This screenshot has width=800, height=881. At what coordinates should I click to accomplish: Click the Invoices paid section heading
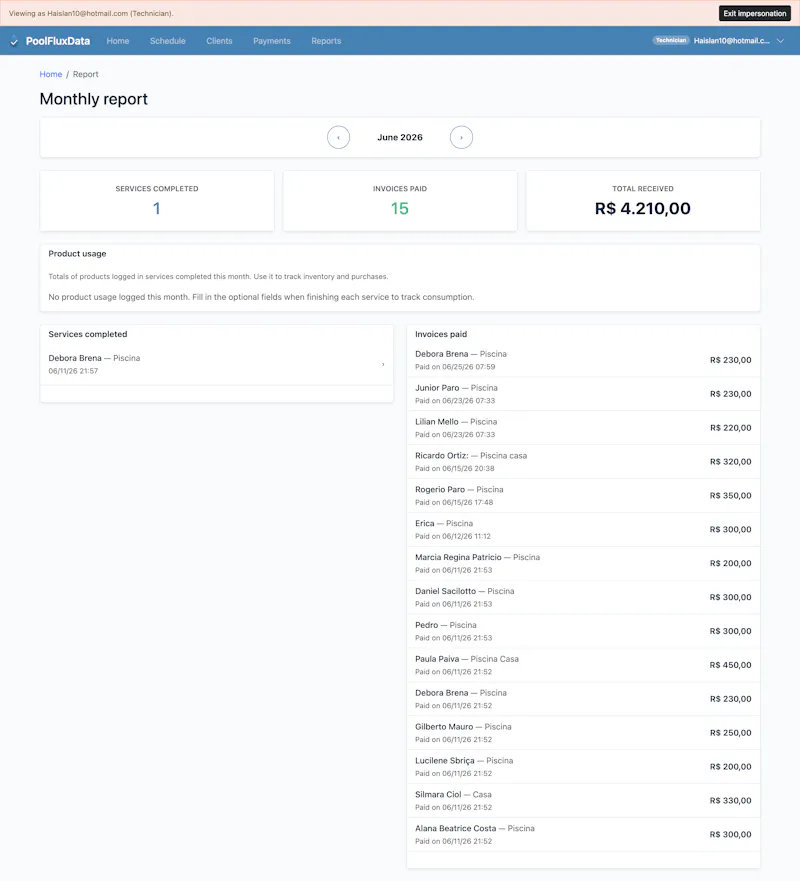pyautogui.click(x=441, y=334)
